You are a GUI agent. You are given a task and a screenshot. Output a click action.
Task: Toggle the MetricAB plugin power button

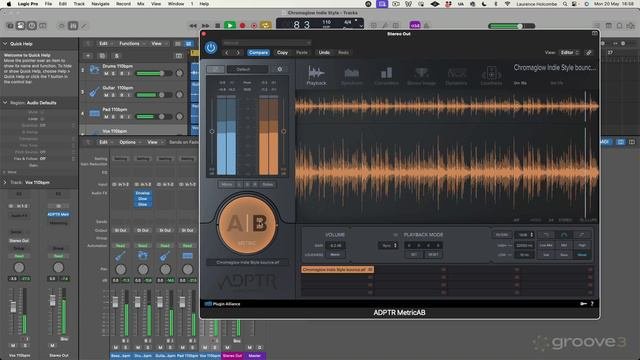click(x=211, y=48)
